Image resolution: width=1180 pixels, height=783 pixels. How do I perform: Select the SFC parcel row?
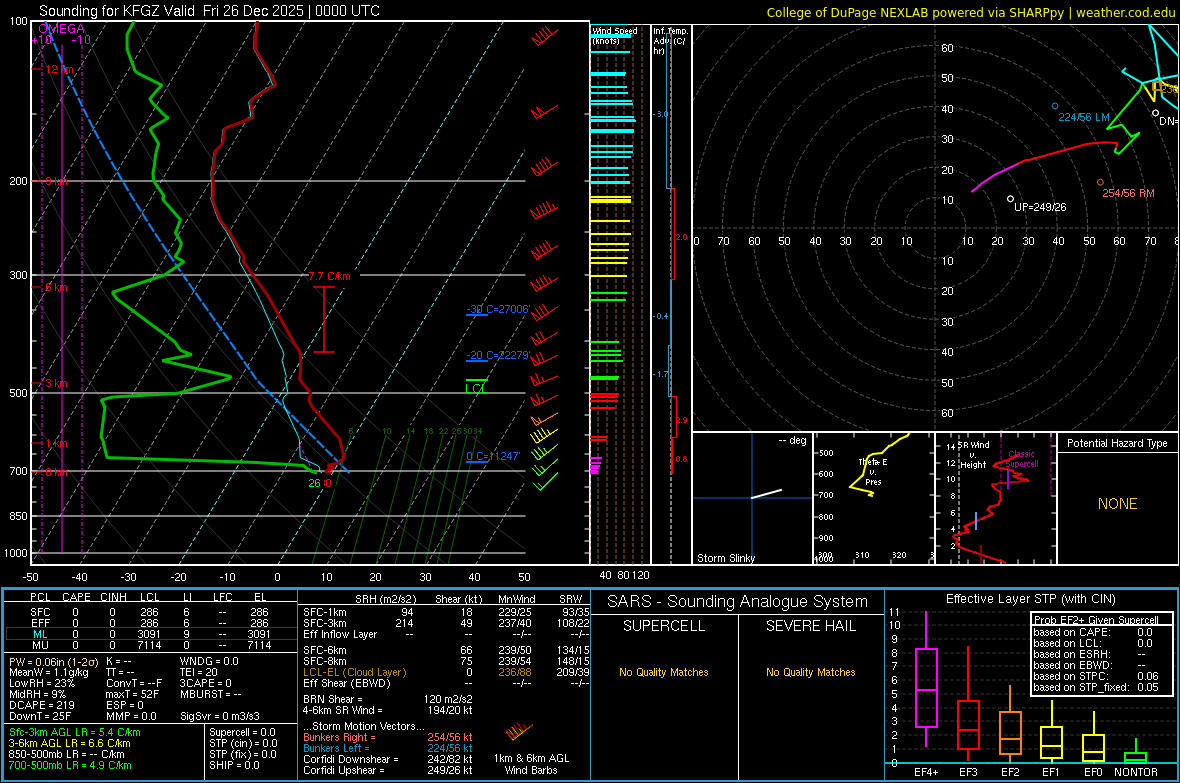point(151,612)
